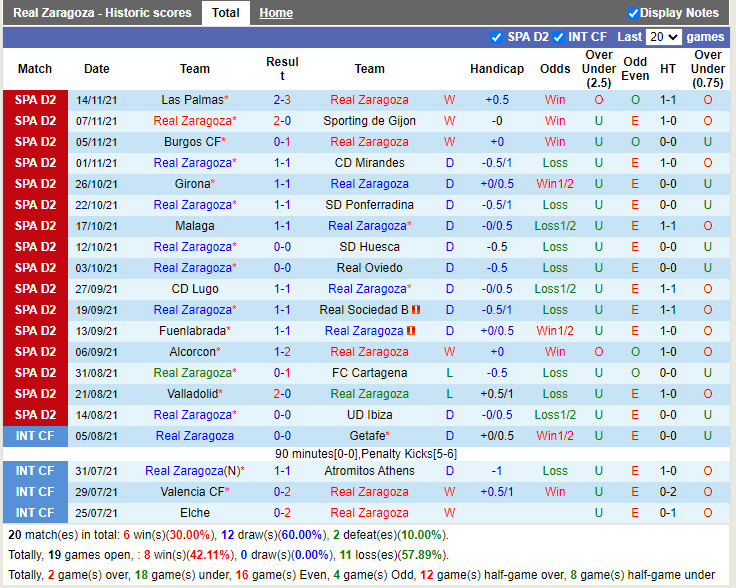Click the INT CF label on 25/07/21 row

[35, 513]
